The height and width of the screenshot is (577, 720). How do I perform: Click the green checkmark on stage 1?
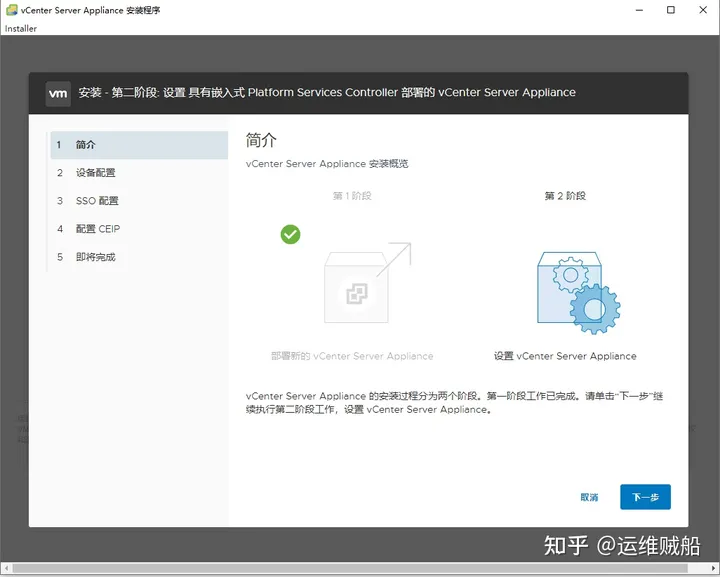coord(290,234)
